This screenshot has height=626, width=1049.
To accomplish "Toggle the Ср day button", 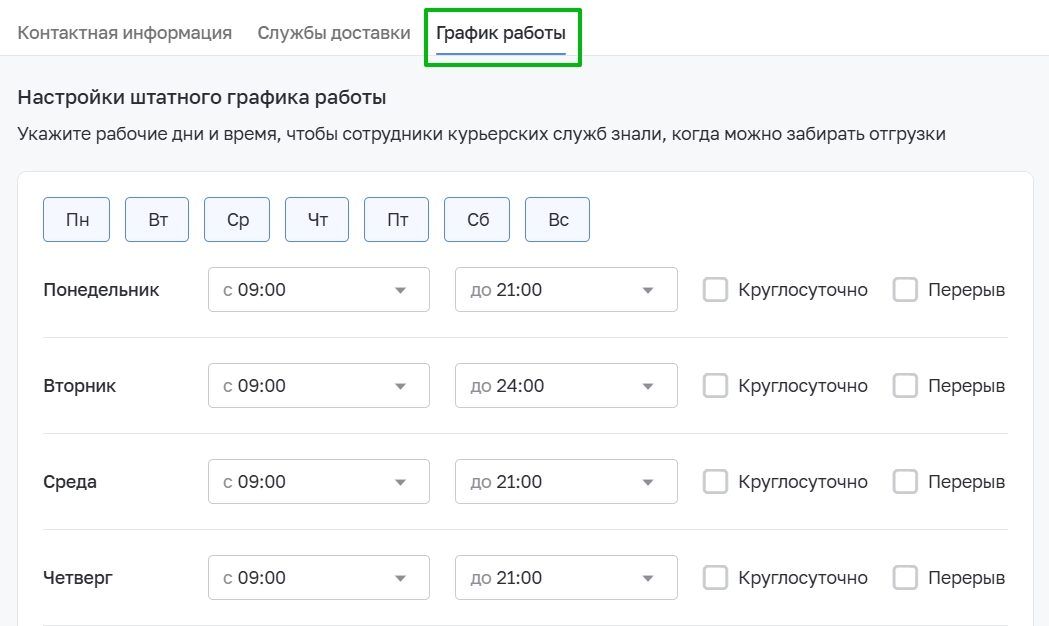I will point(237,219).
